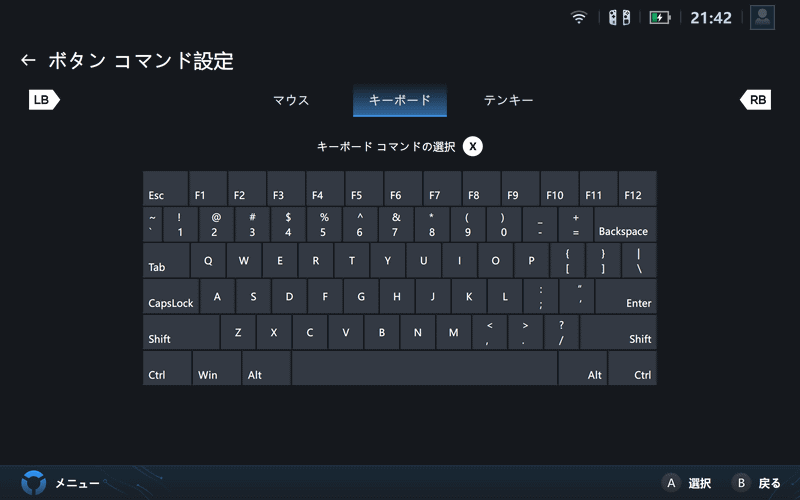Pick the F8 key

click(481, 188)
